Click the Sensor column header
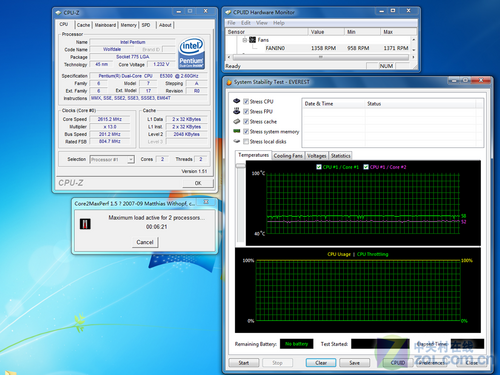Screen dimensions: 500x375 click(266, 32)
